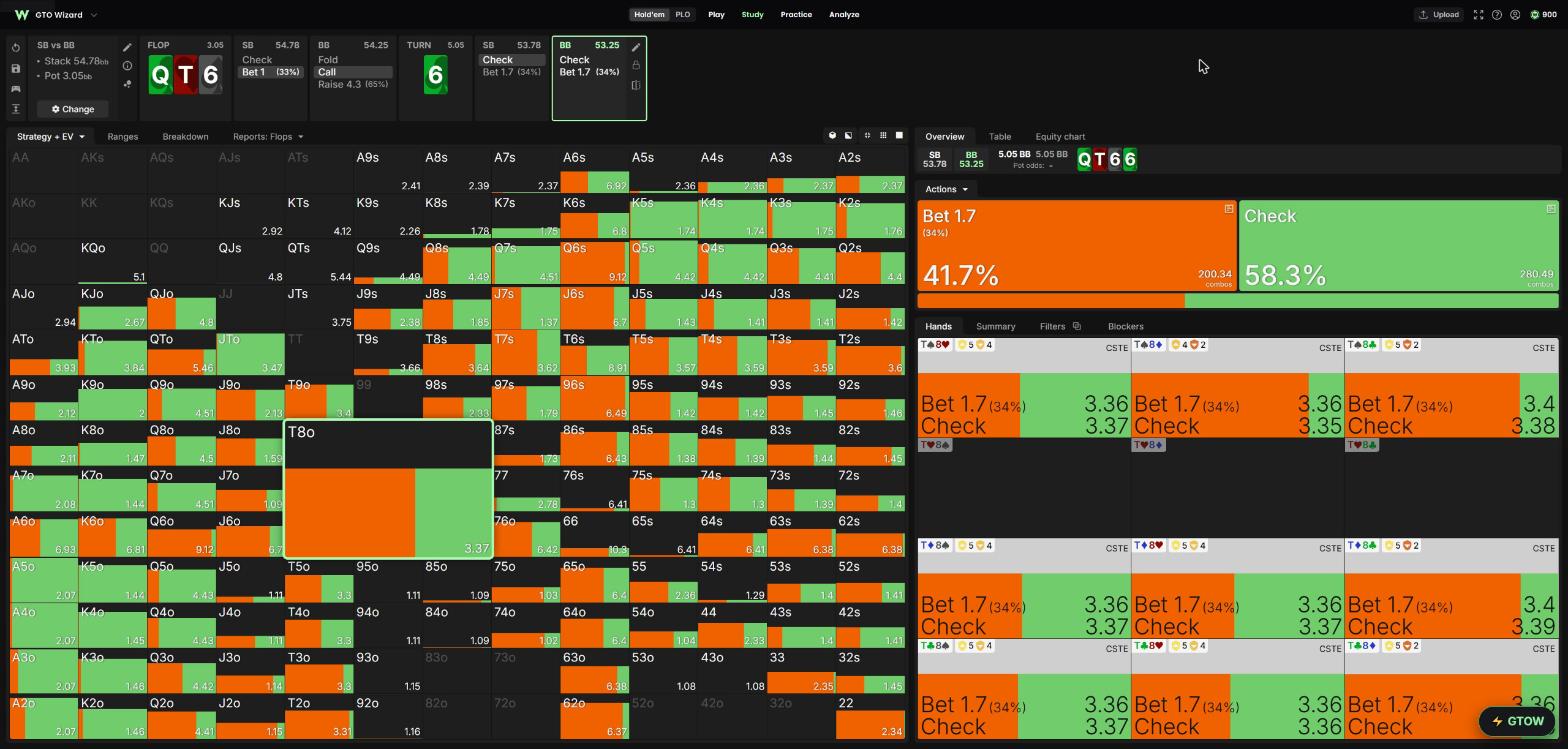Click the game controller practice icon

click(16, 88)
